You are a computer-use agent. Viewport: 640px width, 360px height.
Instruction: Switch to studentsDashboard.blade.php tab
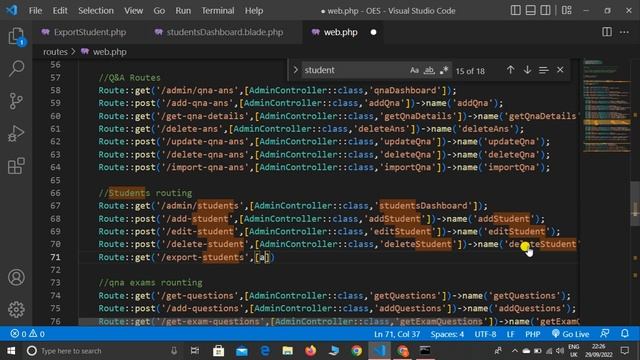point(219,32)
